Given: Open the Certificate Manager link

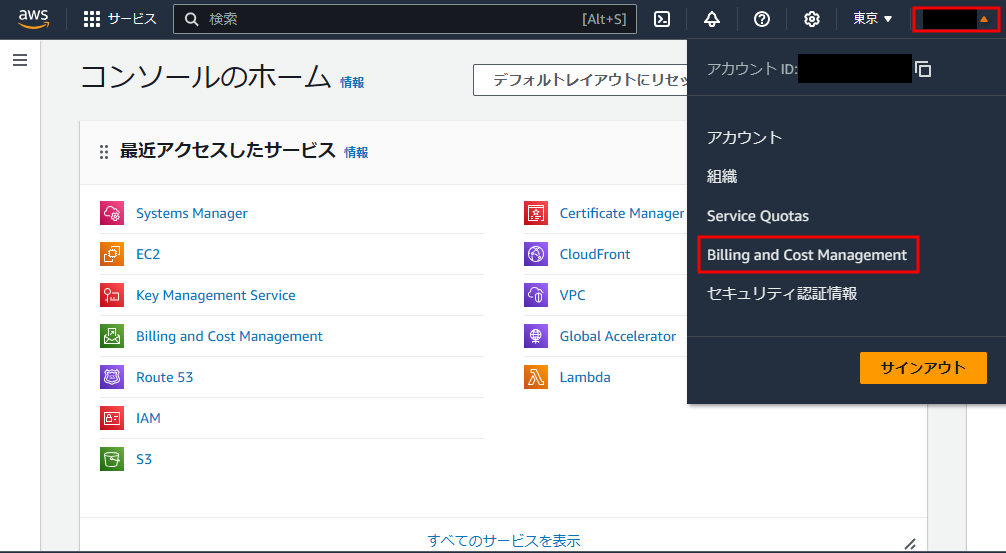Looking at the screenshot, I should tap(622, 213).
